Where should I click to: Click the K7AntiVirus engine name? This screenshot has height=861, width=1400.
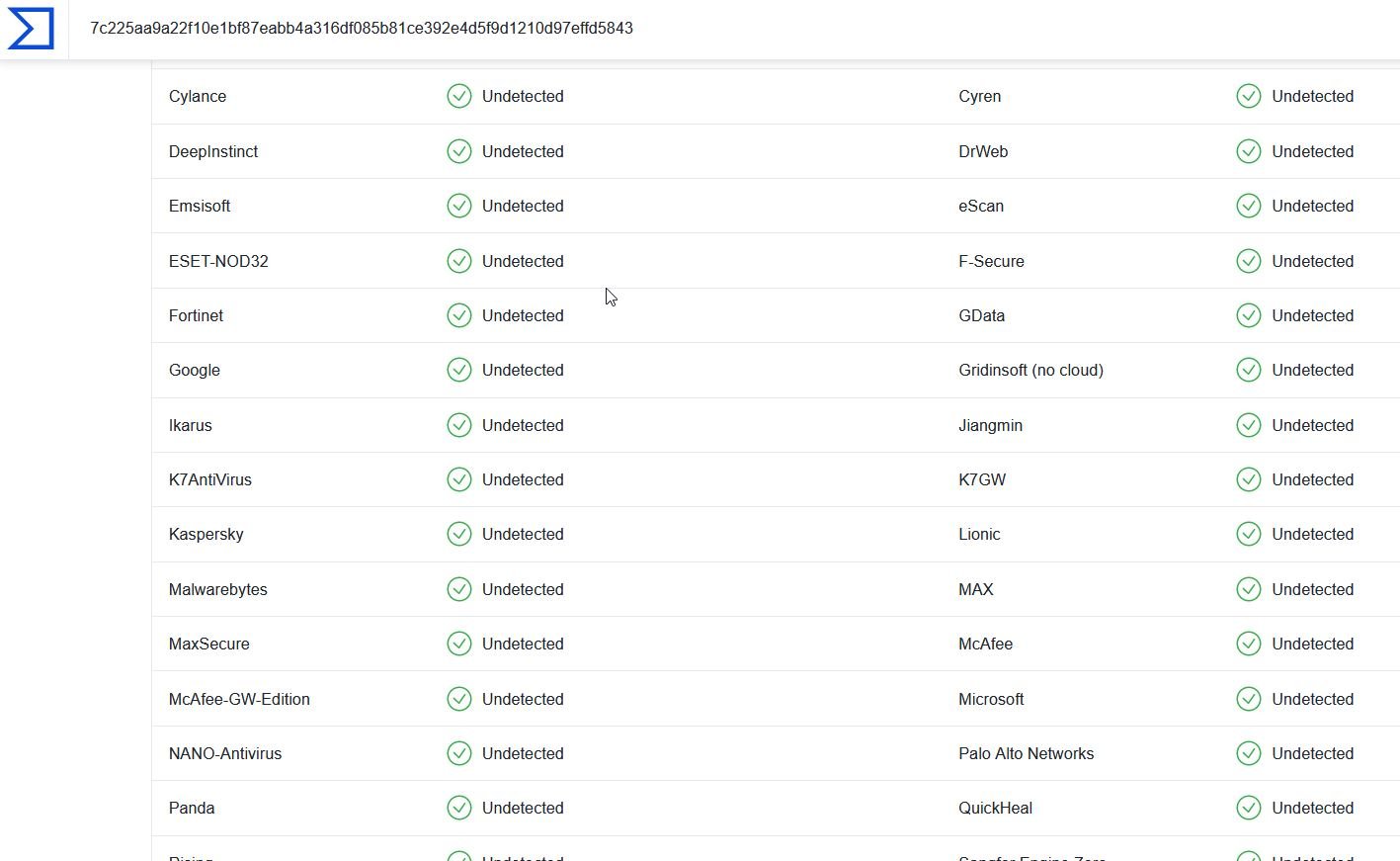point(210,479)
